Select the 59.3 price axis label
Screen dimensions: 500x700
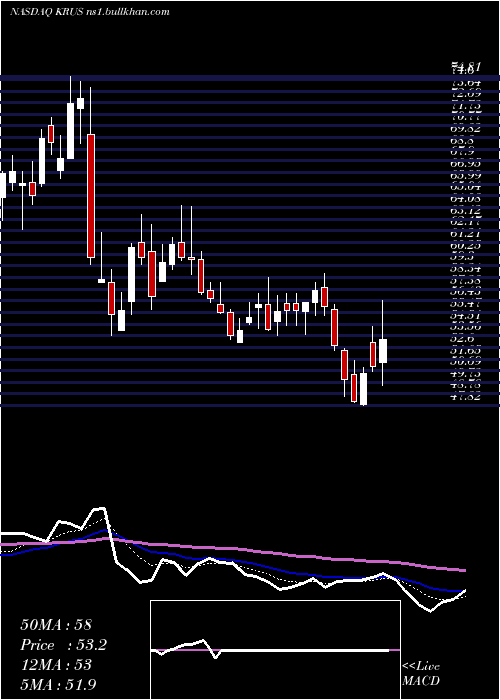(462, 257)
